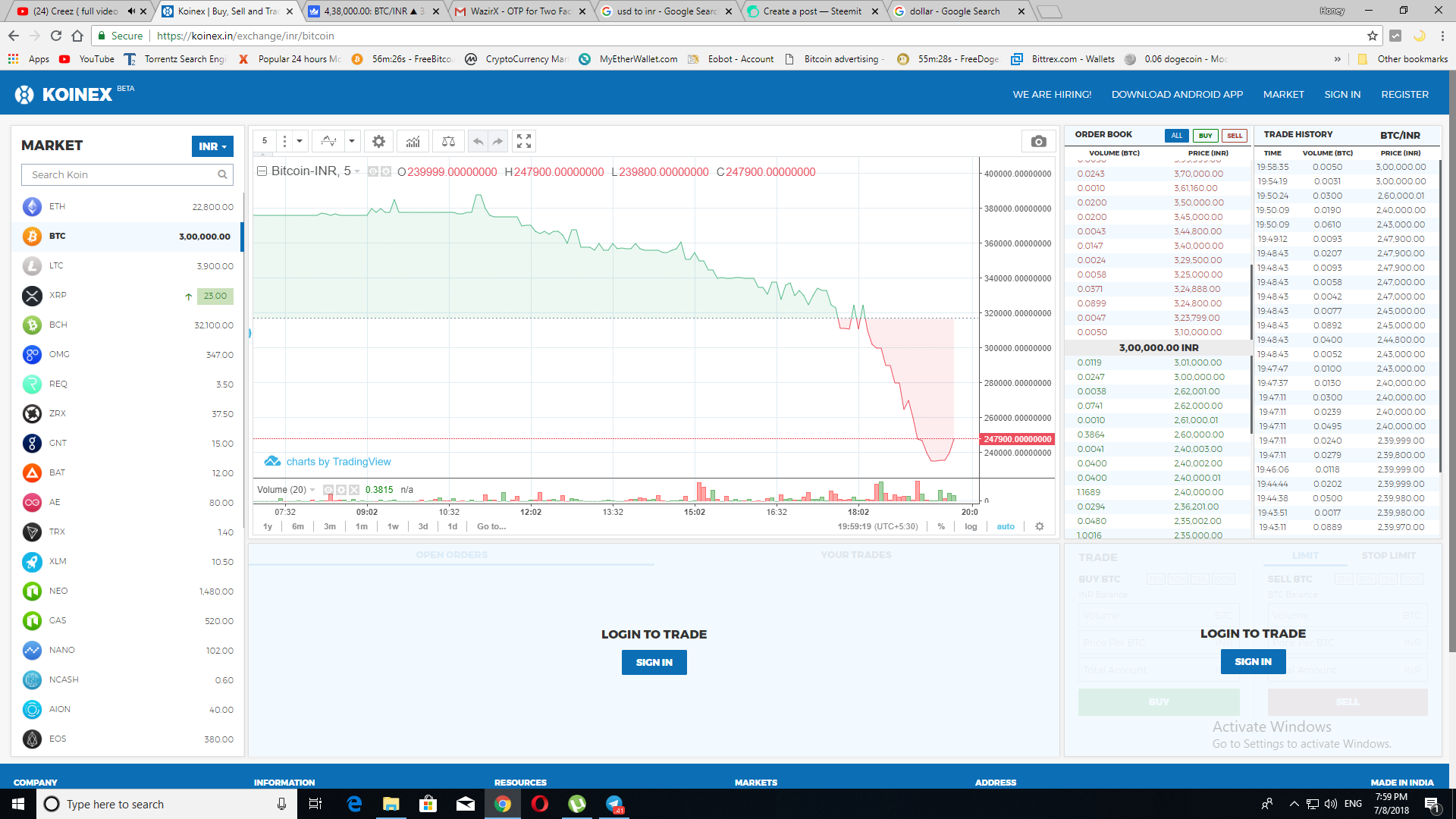Select XRP in market list

127,295
